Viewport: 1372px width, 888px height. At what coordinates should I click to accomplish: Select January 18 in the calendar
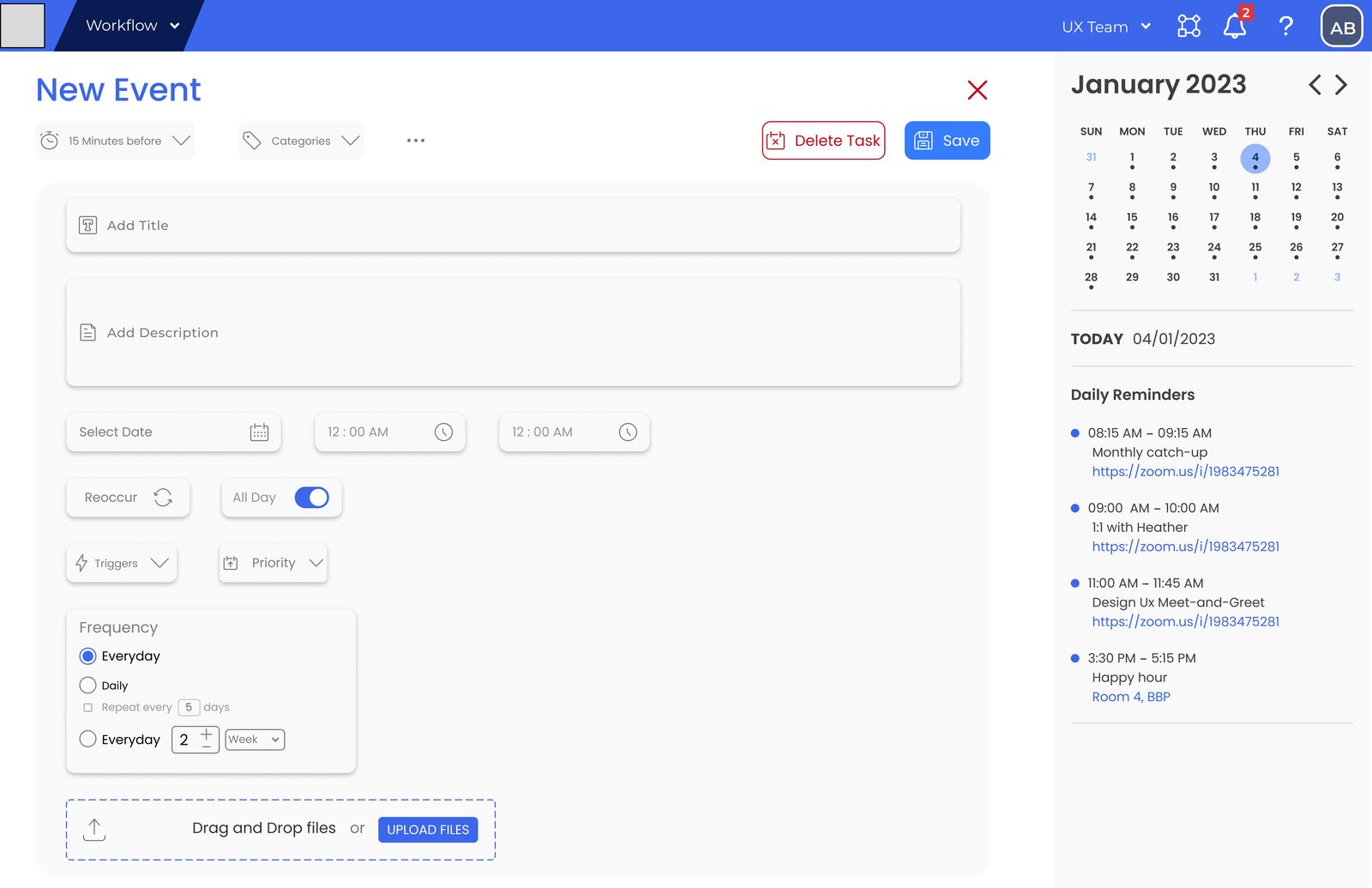pyautogui.click(x=1255, y=218)
